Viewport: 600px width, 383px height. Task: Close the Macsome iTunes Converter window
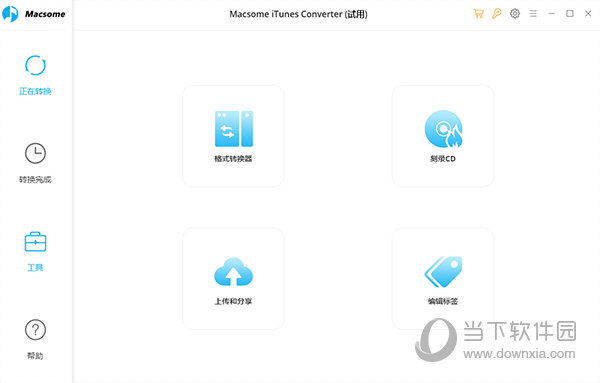tap(588, 14)
